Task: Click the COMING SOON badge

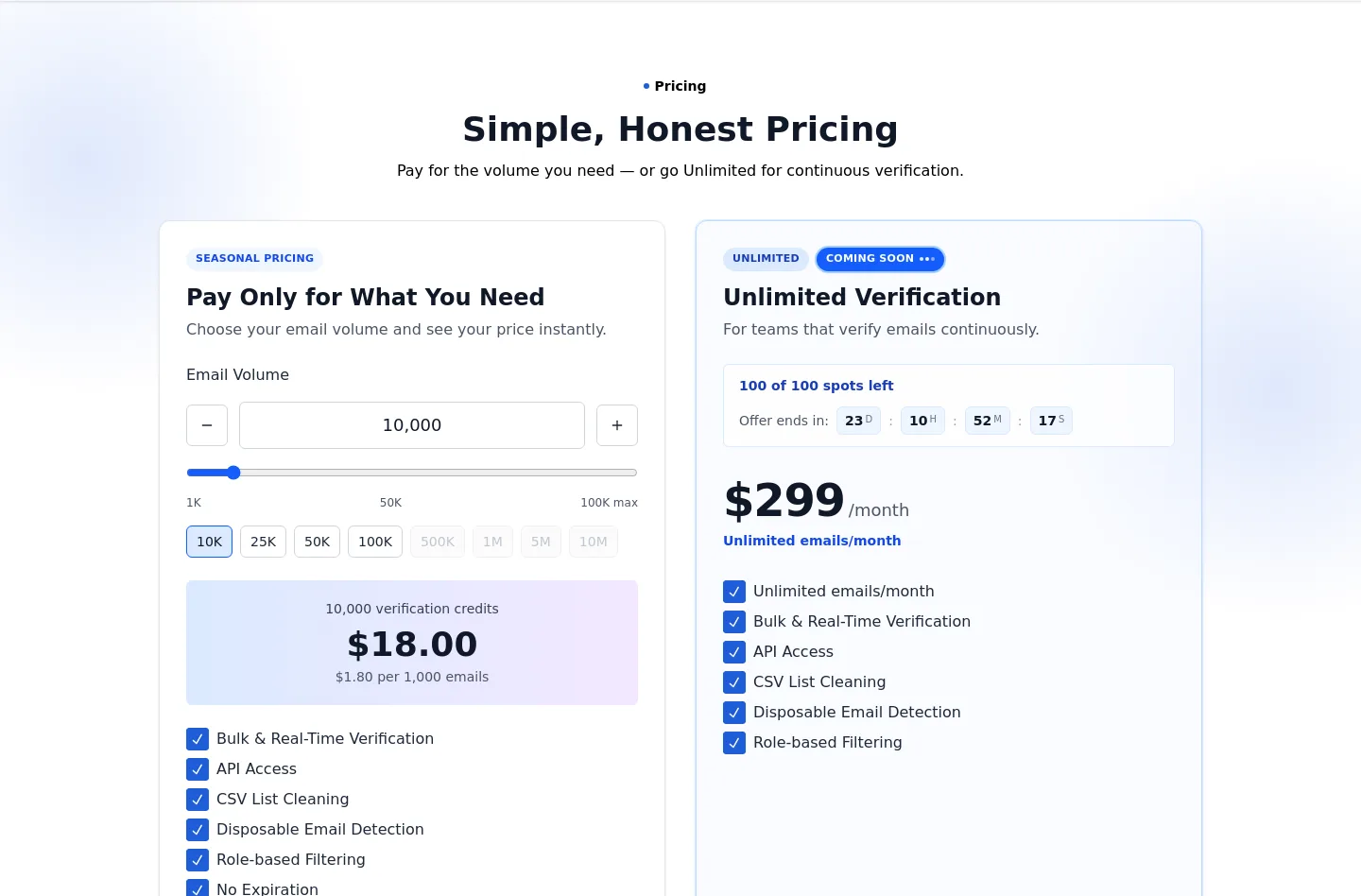Action: [880, 259]
